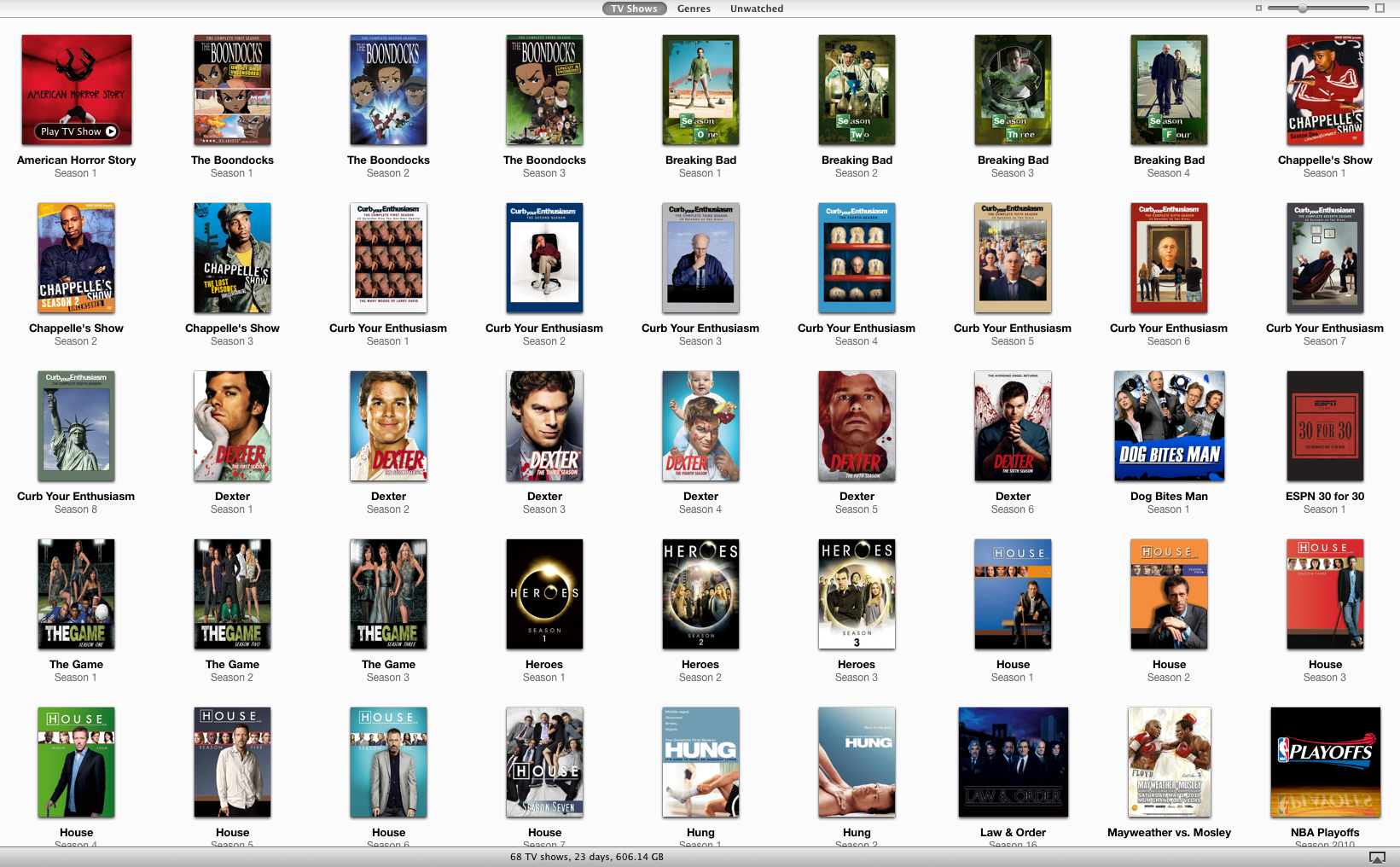Switch to the Unwatched tab
This screenshot has height=867, width=1400.
pyautogui.click(x=757, y=9)
